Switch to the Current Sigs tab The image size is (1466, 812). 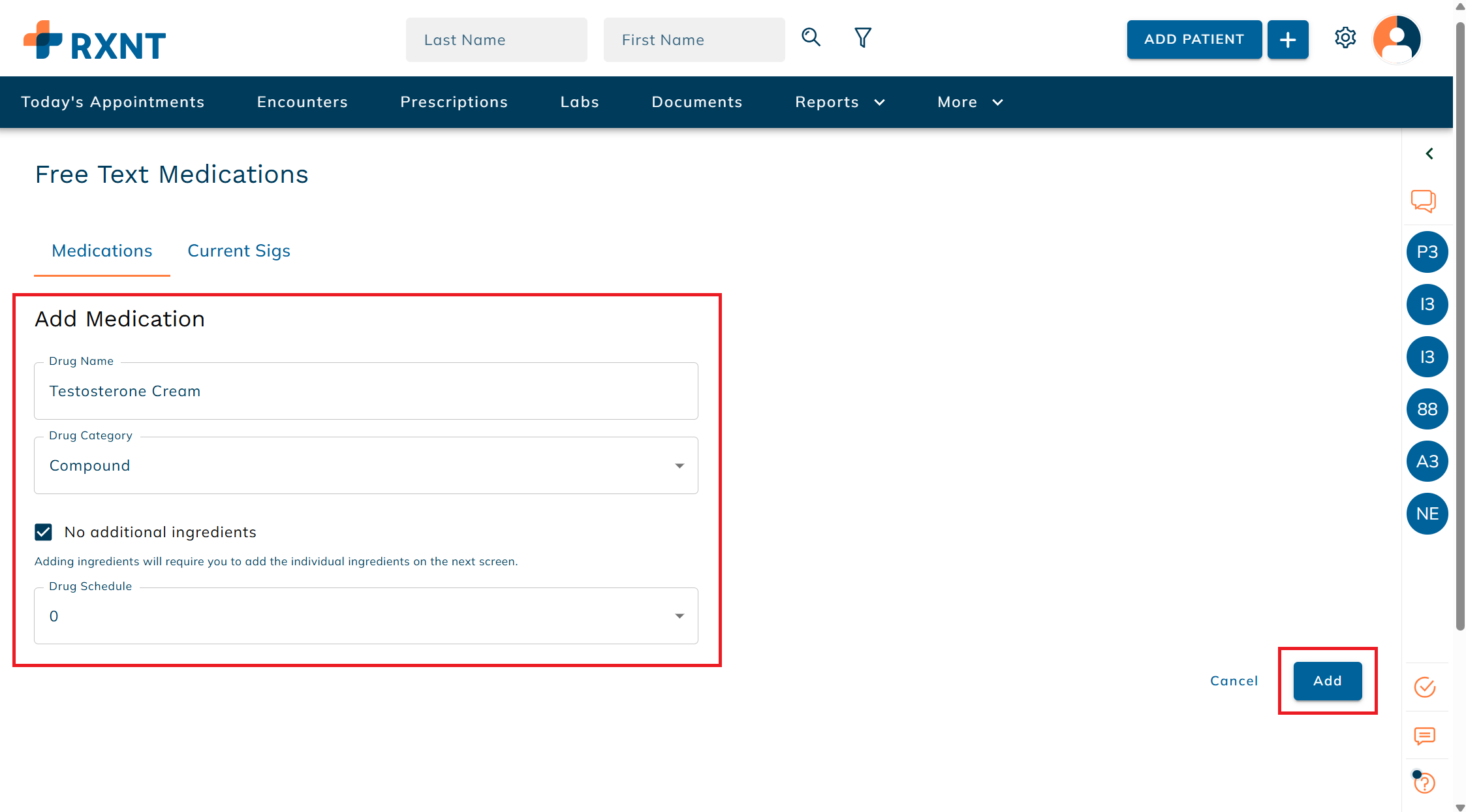pos(238,251)
